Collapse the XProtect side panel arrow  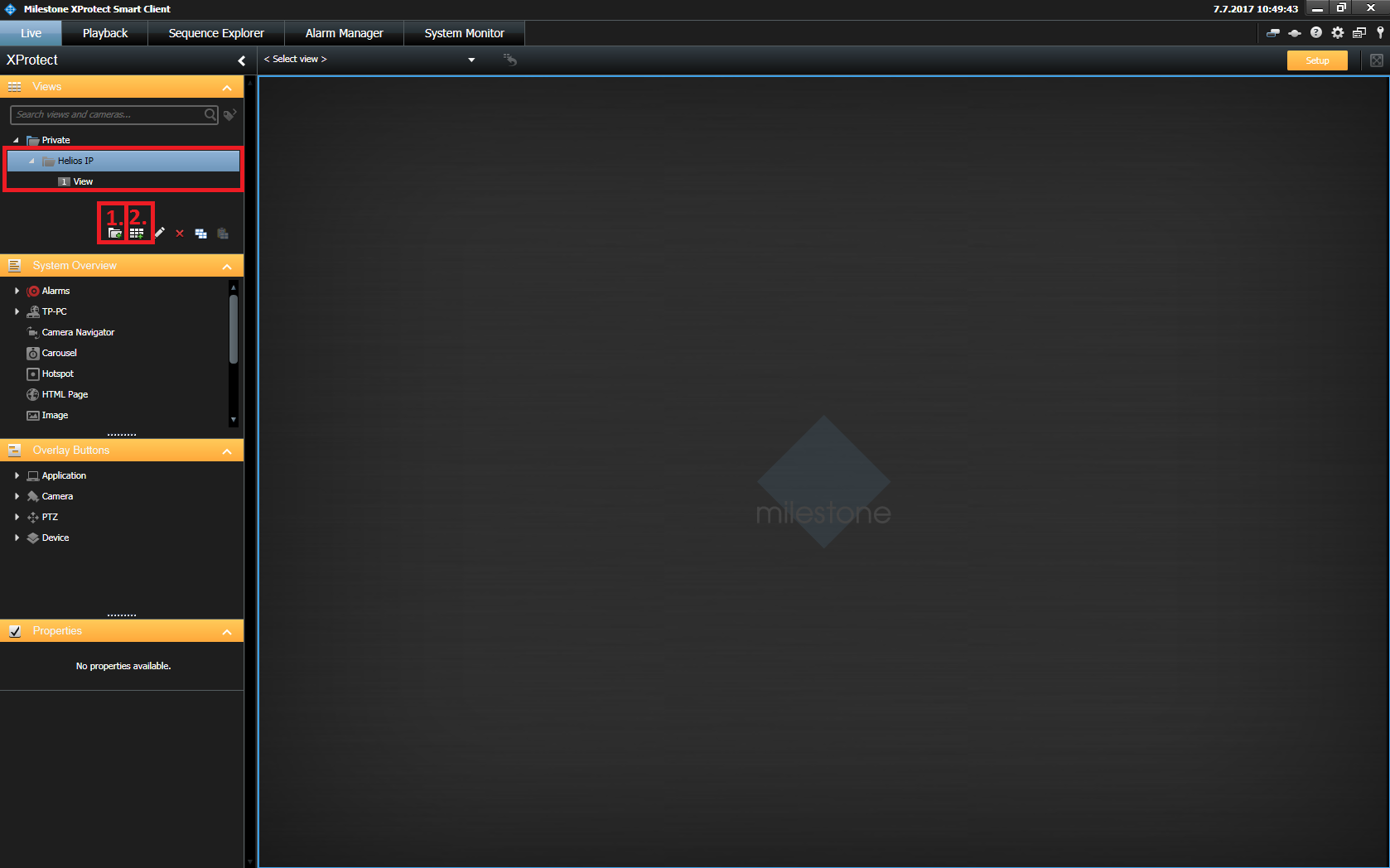coord(241,60)
